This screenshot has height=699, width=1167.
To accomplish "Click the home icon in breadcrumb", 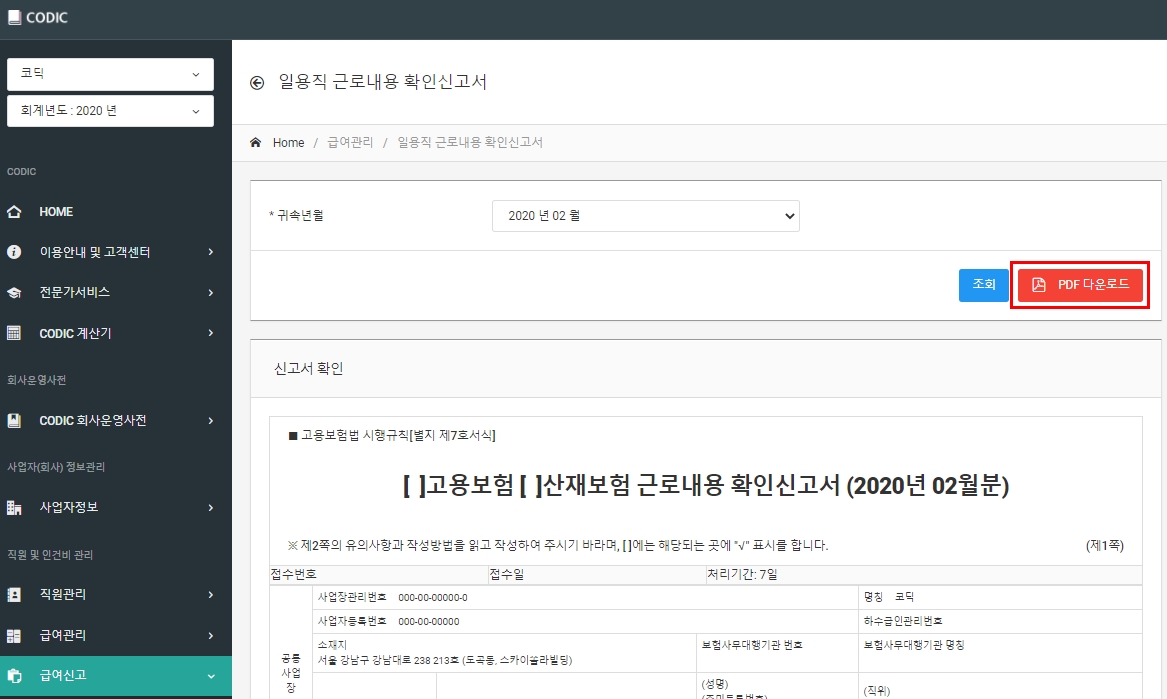I will [x=255, y=142].
